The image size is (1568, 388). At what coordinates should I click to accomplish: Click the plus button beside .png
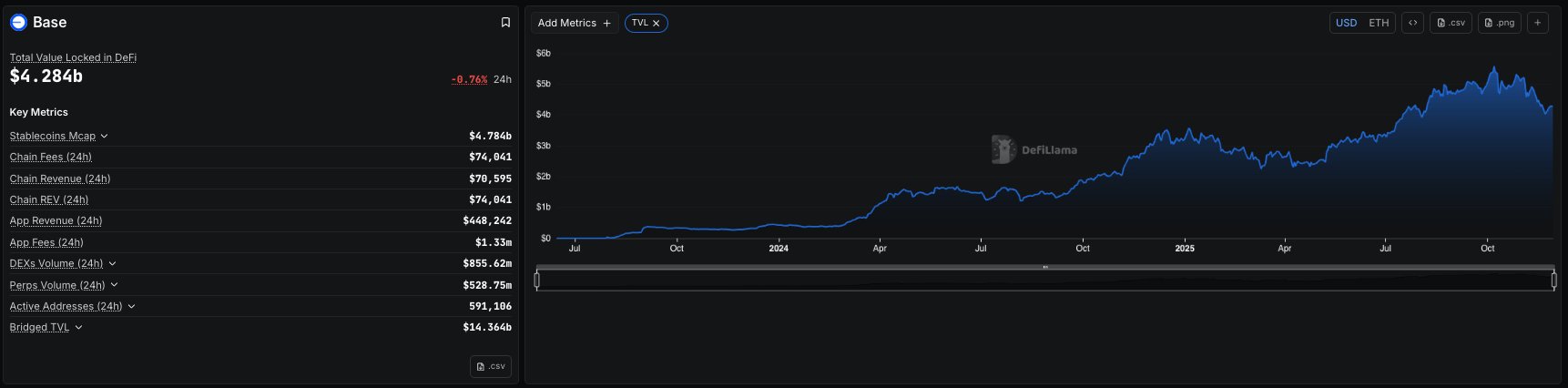(x=1537, y=23)
